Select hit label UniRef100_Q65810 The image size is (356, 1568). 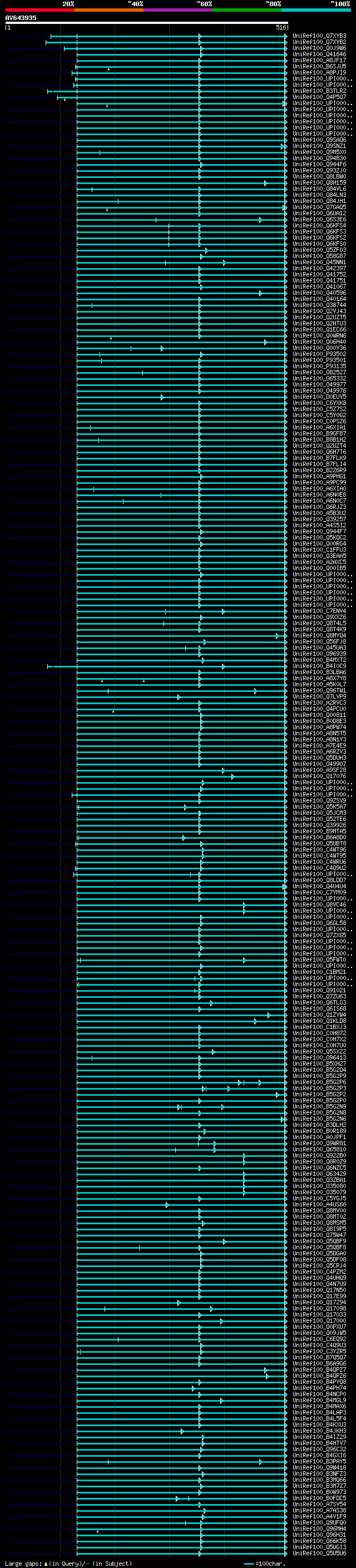click(319, 1149)
